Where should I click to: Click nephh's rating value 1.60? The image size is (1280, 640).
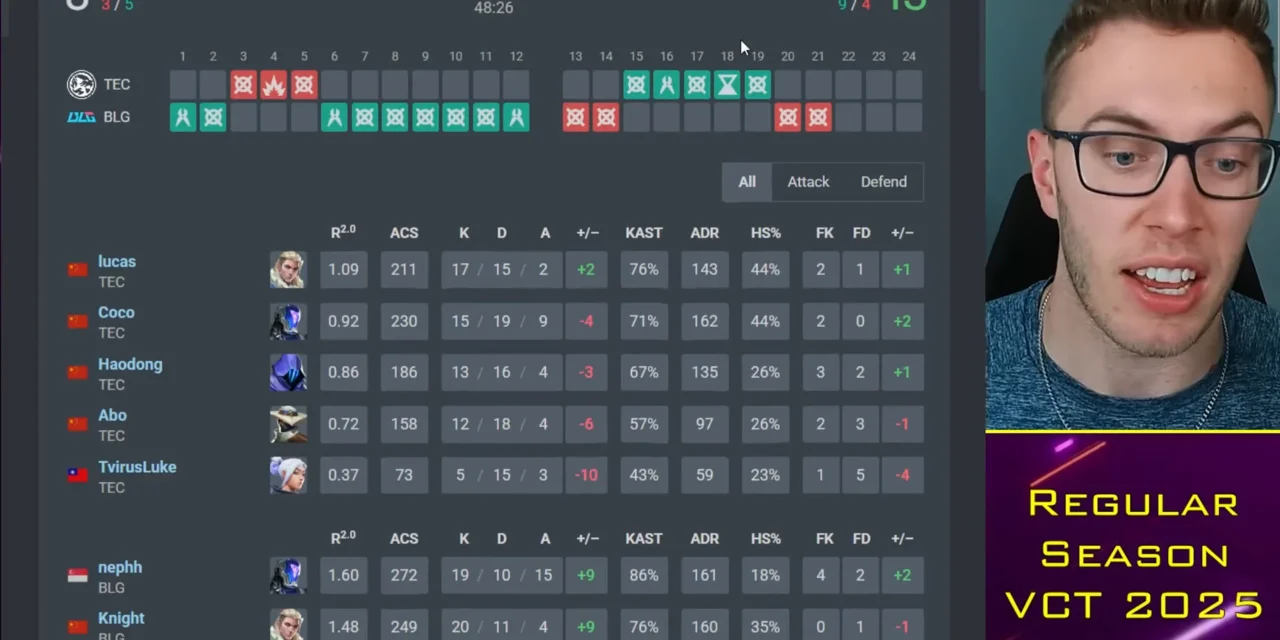point(343,575)
